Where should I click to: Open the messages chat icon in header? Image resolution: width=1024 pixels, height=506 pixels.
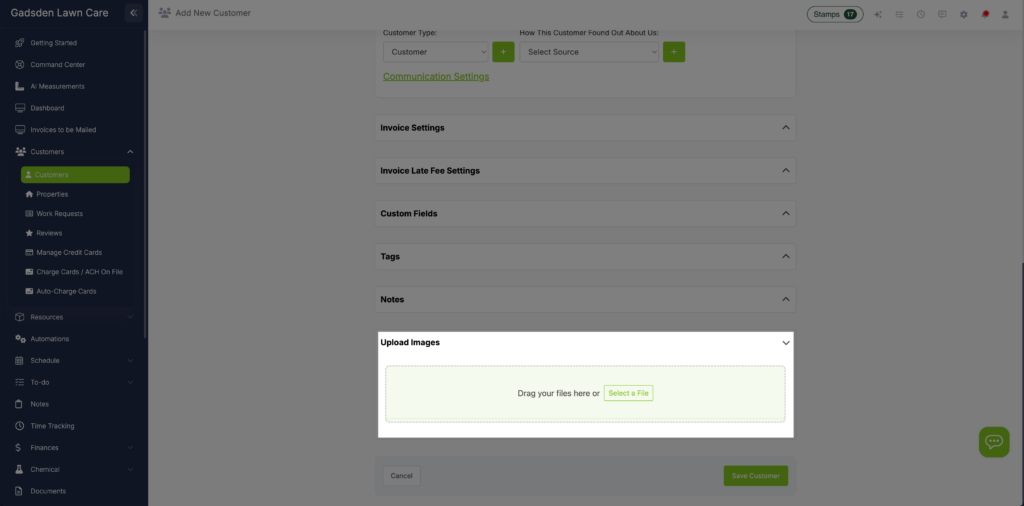coord(942,14)
